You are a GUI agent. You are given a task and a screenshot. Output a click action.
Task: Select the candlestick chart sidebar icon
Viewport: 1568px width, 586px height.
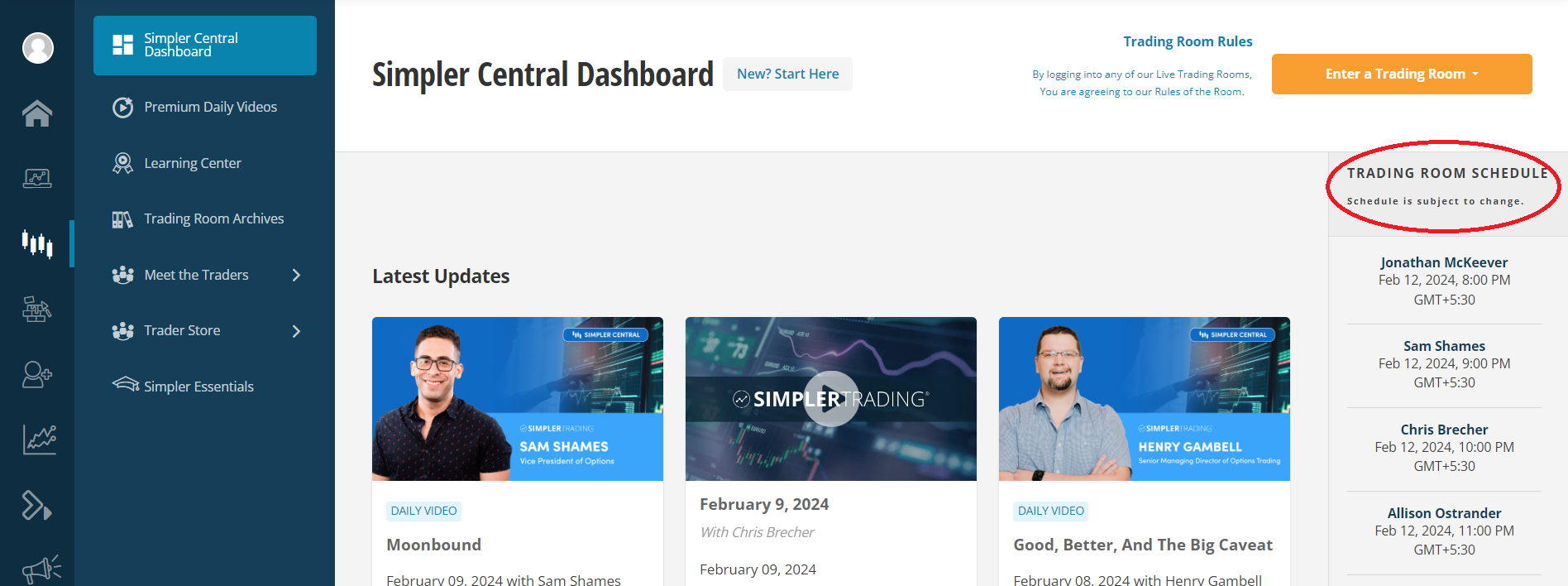(x=37, y=244)
